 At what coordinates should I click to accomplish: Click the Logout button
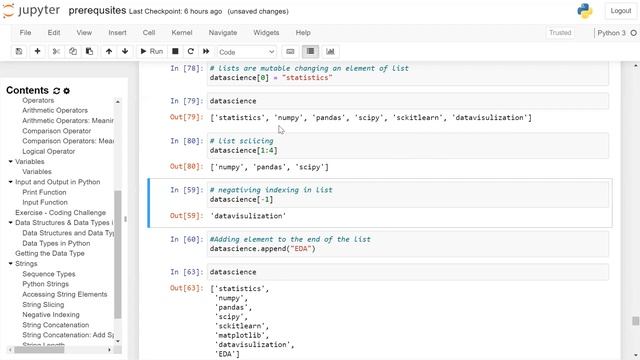pos(620,11)
